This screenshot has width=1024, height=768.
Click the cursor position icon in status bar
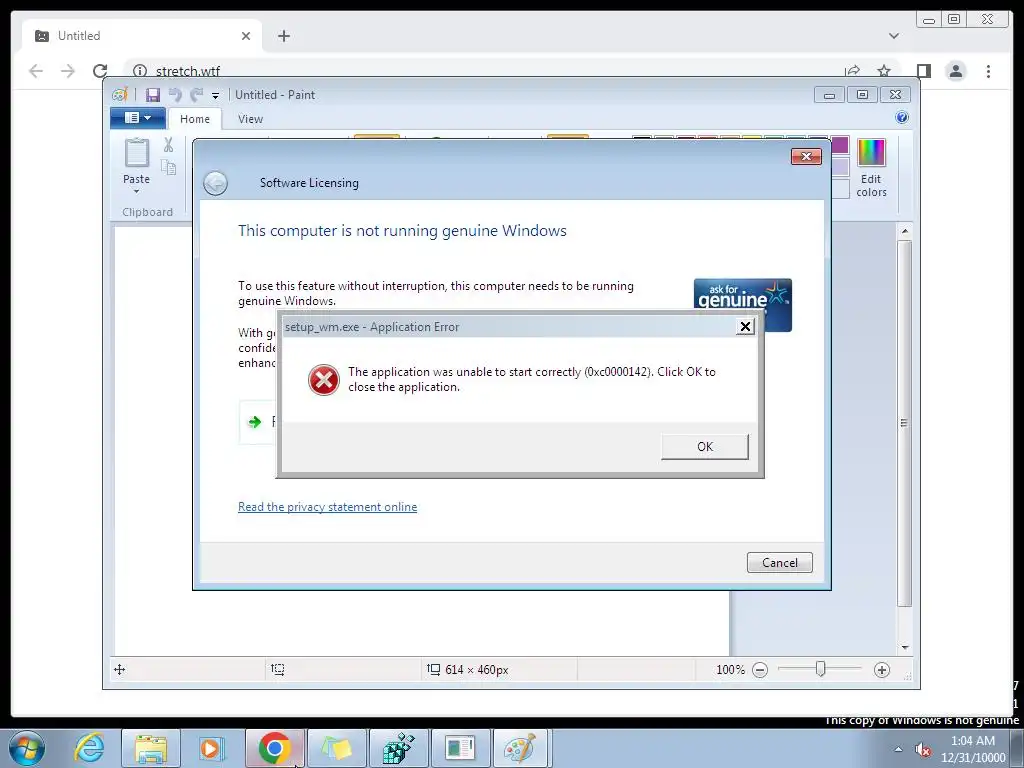pyautogui.click(x=120, y=669)
